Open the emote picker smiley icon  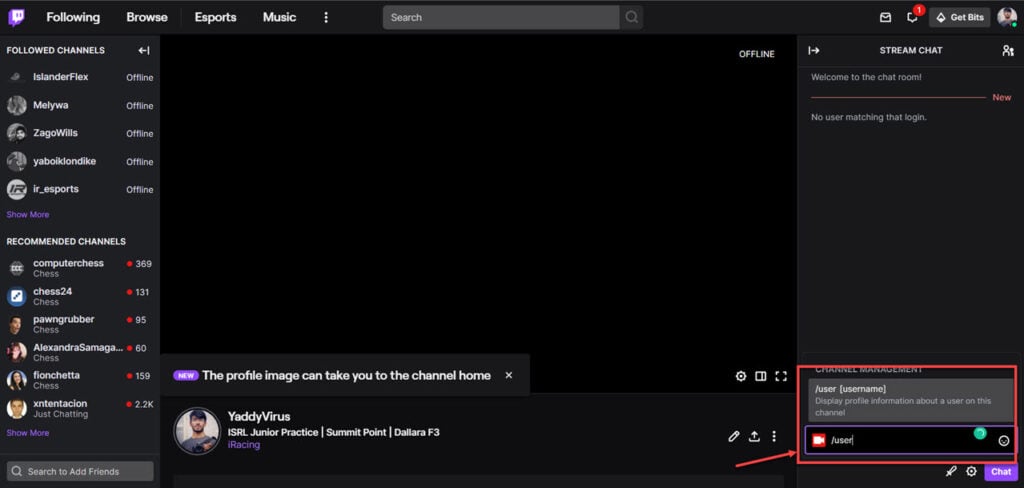[1004, 441]
